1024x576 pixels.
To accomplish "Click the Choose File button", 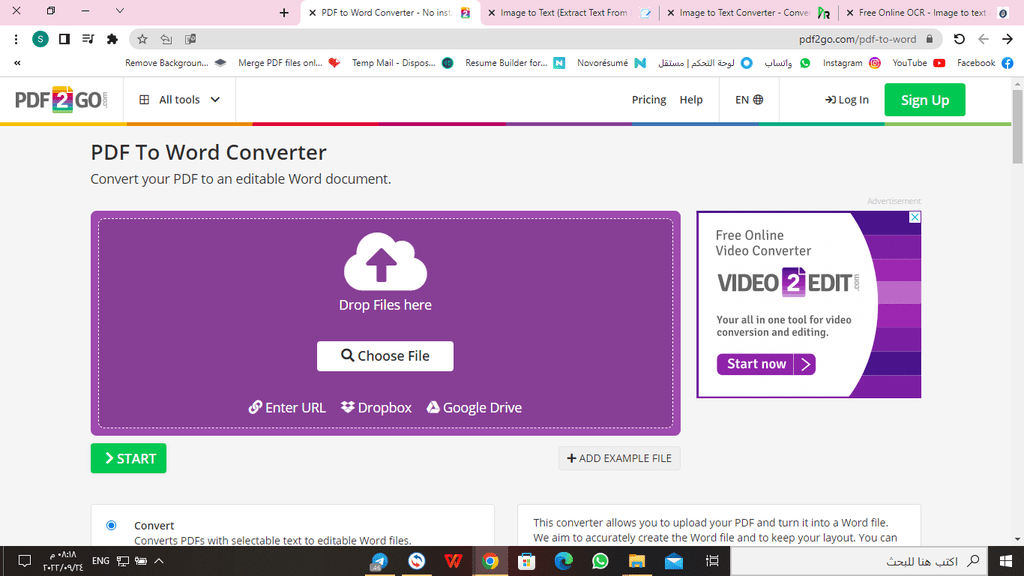I will [x=385, y=356].
